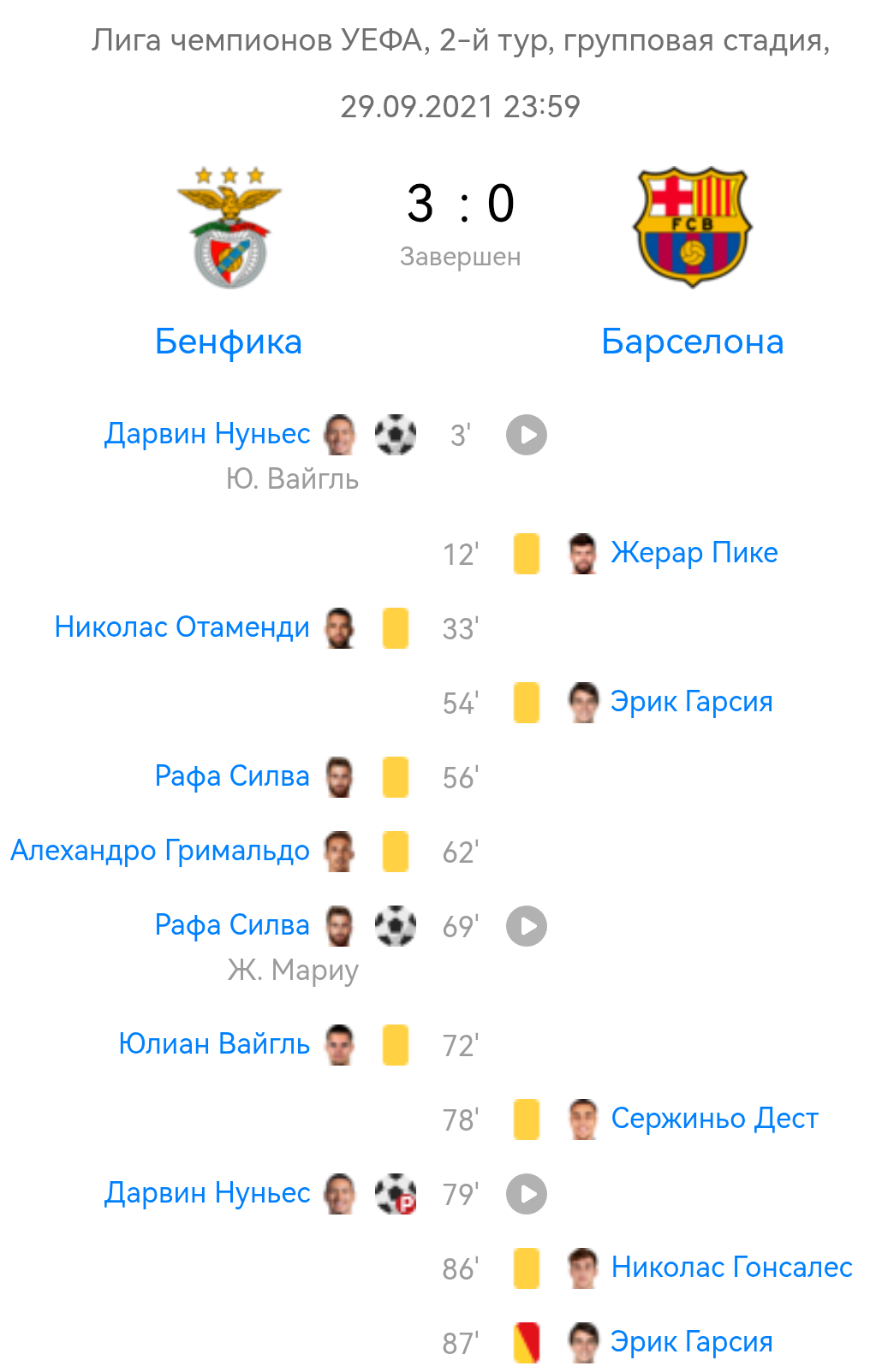Click the 3 : 0 match score
The image size is (876, 1372).
coord(461,204)
